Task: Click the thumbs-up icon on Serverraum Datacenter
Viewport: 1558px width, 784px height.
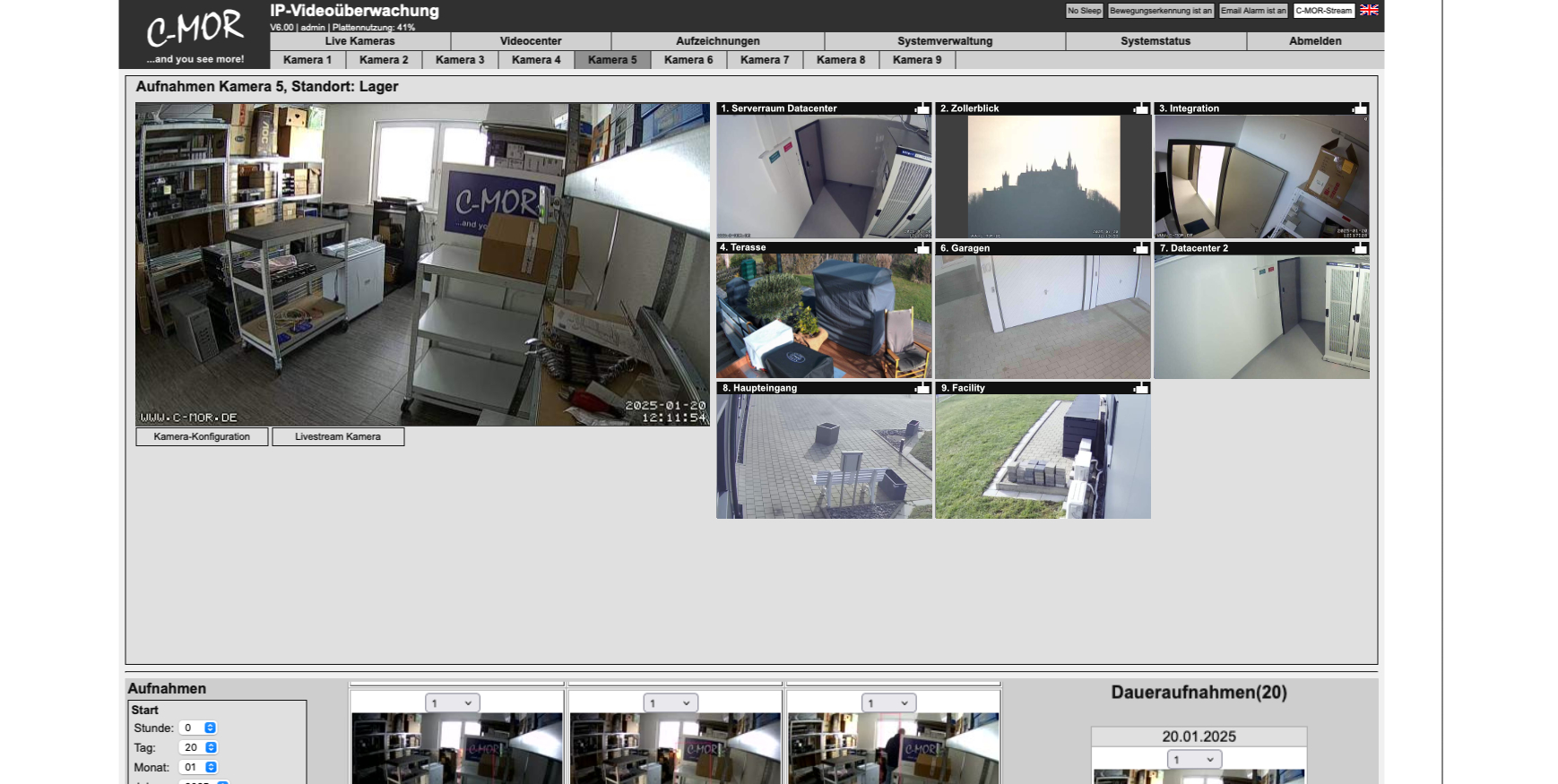Action: pos(922,108)
